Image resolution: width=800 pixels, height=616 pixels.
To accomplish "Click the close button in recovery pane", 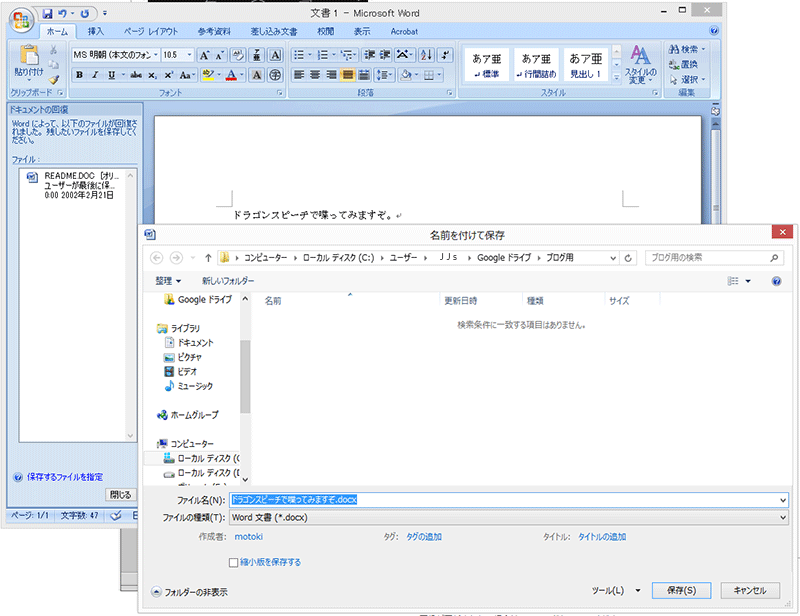I will click(120, 495).
